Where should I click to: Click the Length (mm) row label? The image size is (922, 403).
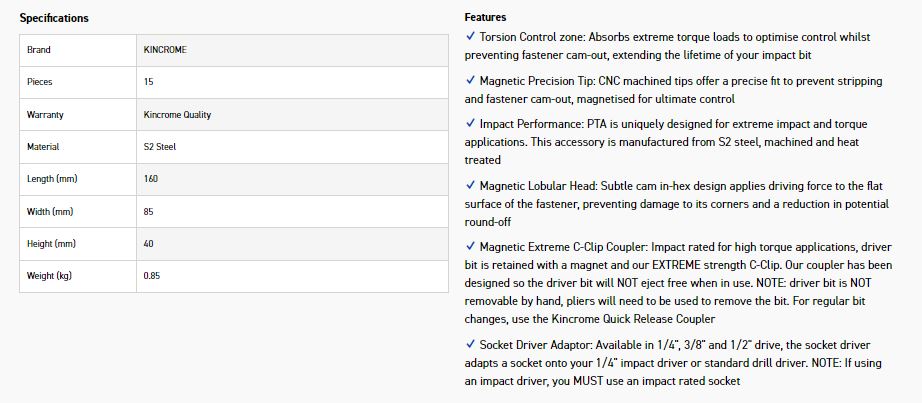(52, 179)
